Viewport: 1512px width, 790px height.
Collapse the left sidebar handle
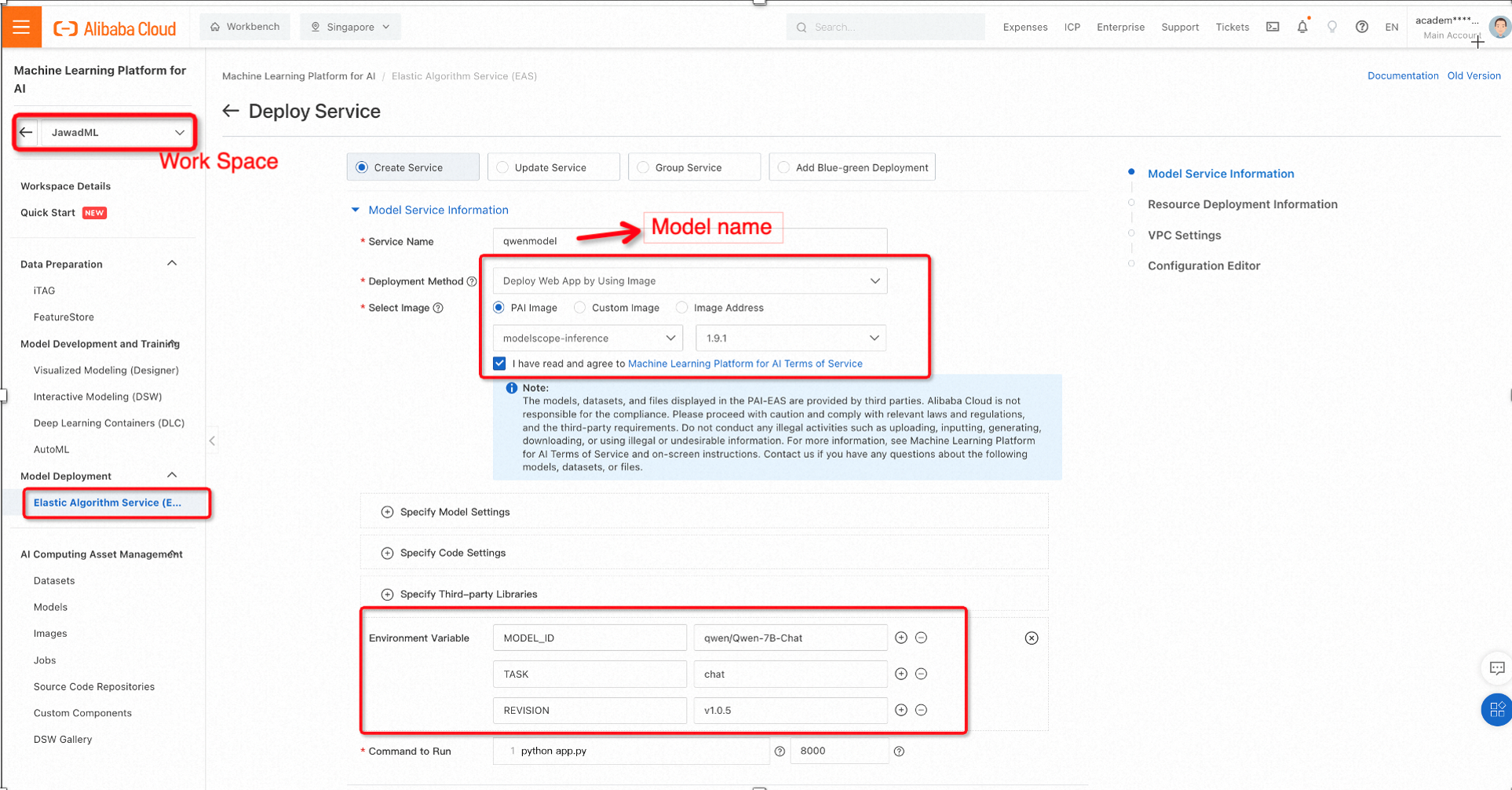(212, 441)
